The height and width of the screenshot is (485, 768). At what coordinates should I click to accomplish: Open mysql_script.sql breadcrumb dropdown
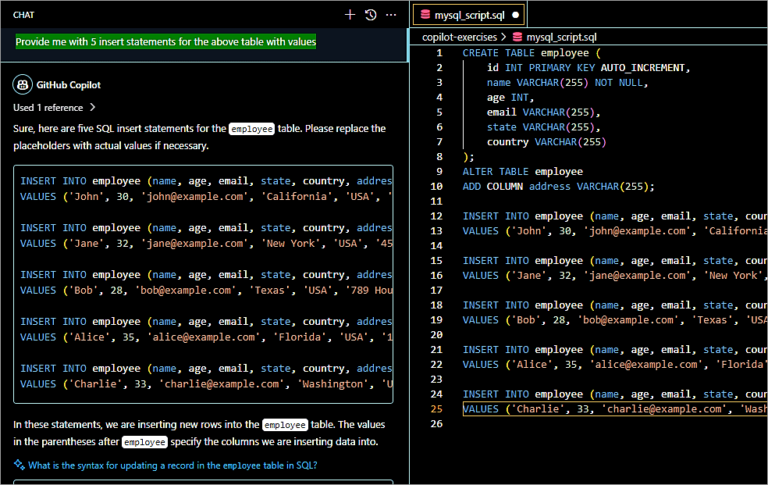pos(559,36)
